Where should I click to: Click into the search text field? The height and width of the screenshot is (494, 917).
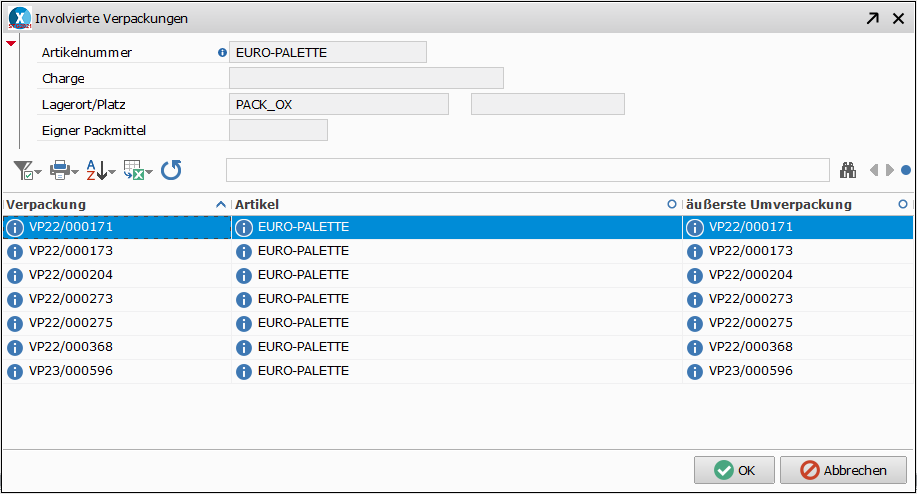(528, 170)
